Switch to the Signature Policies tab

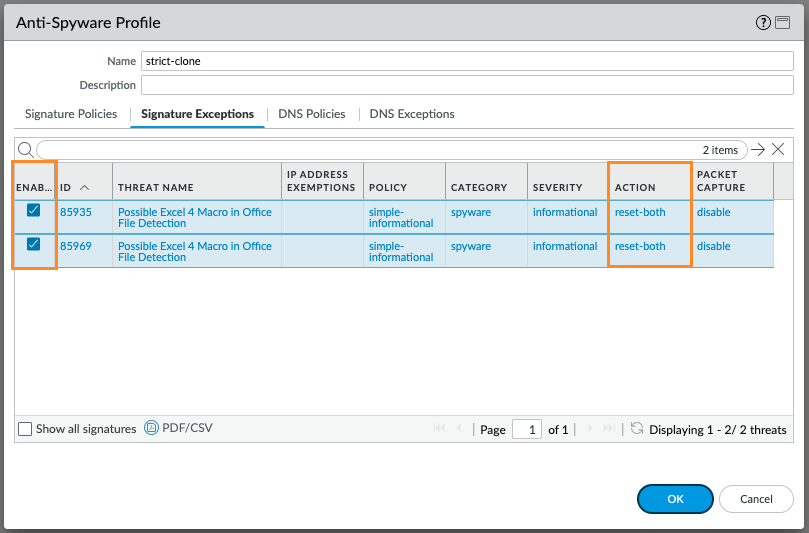(71, 114)
